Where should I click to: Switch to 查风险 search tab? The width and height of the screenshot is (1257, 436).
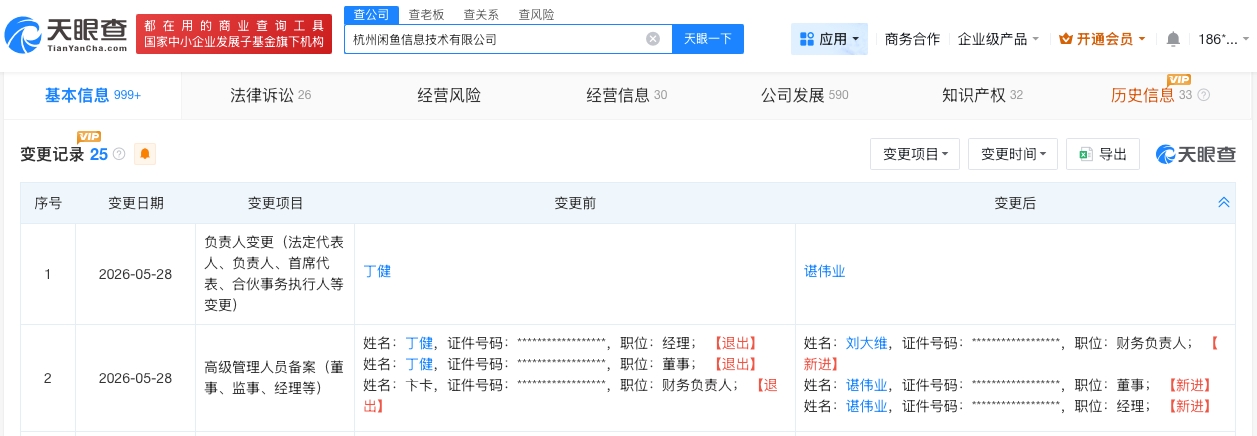536,15
